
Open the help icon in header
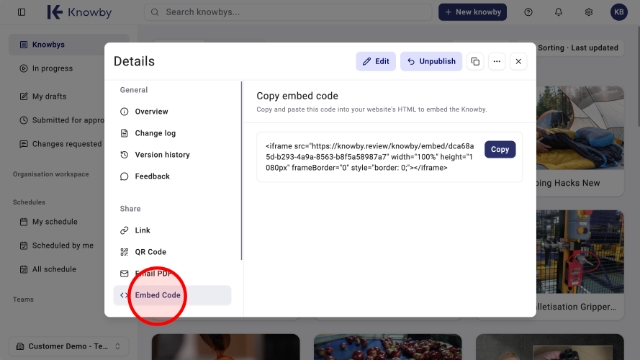528,12
